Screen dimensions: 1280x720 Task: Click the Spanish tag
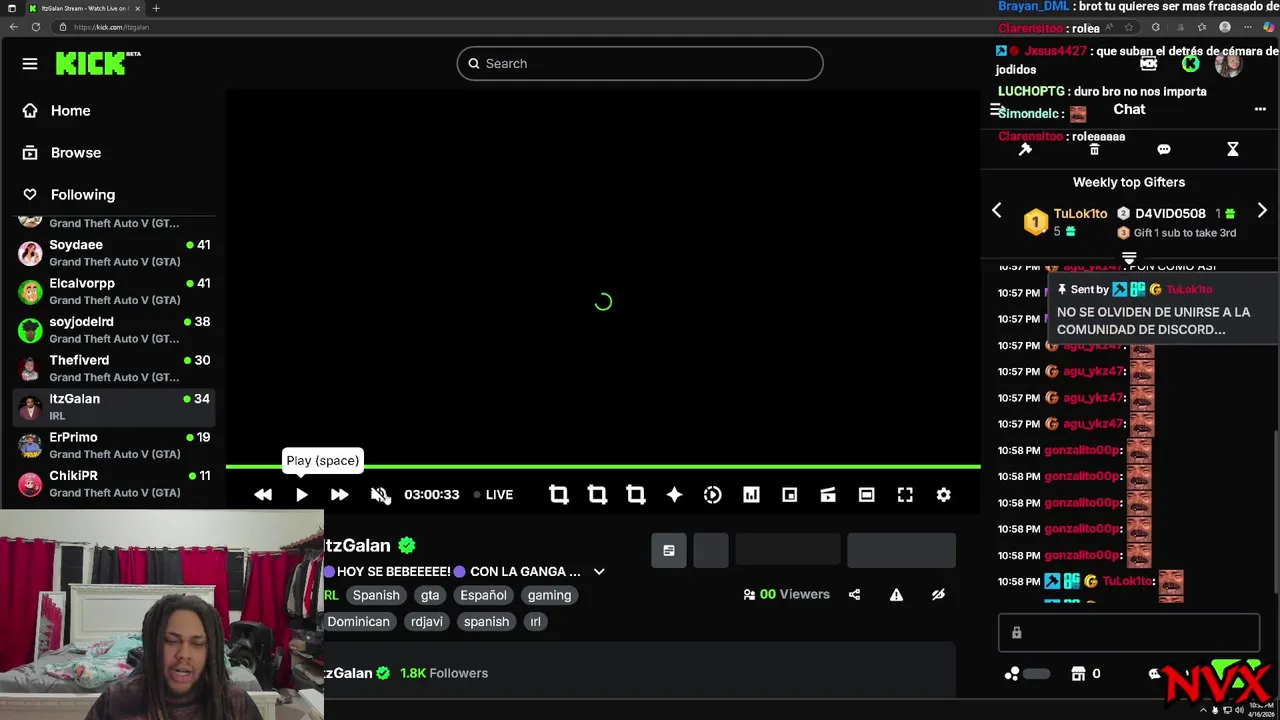pyautogui.click(x=376, y=595)
